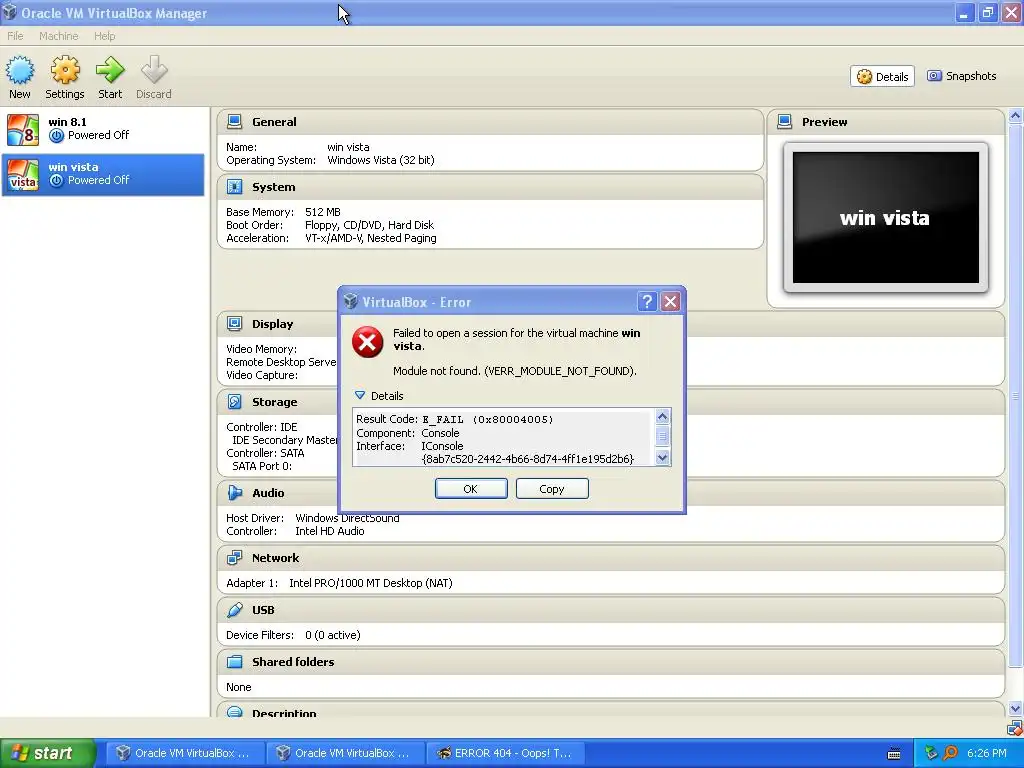Click the Audio section header text
1024x768 pixels.
[268, 492]
